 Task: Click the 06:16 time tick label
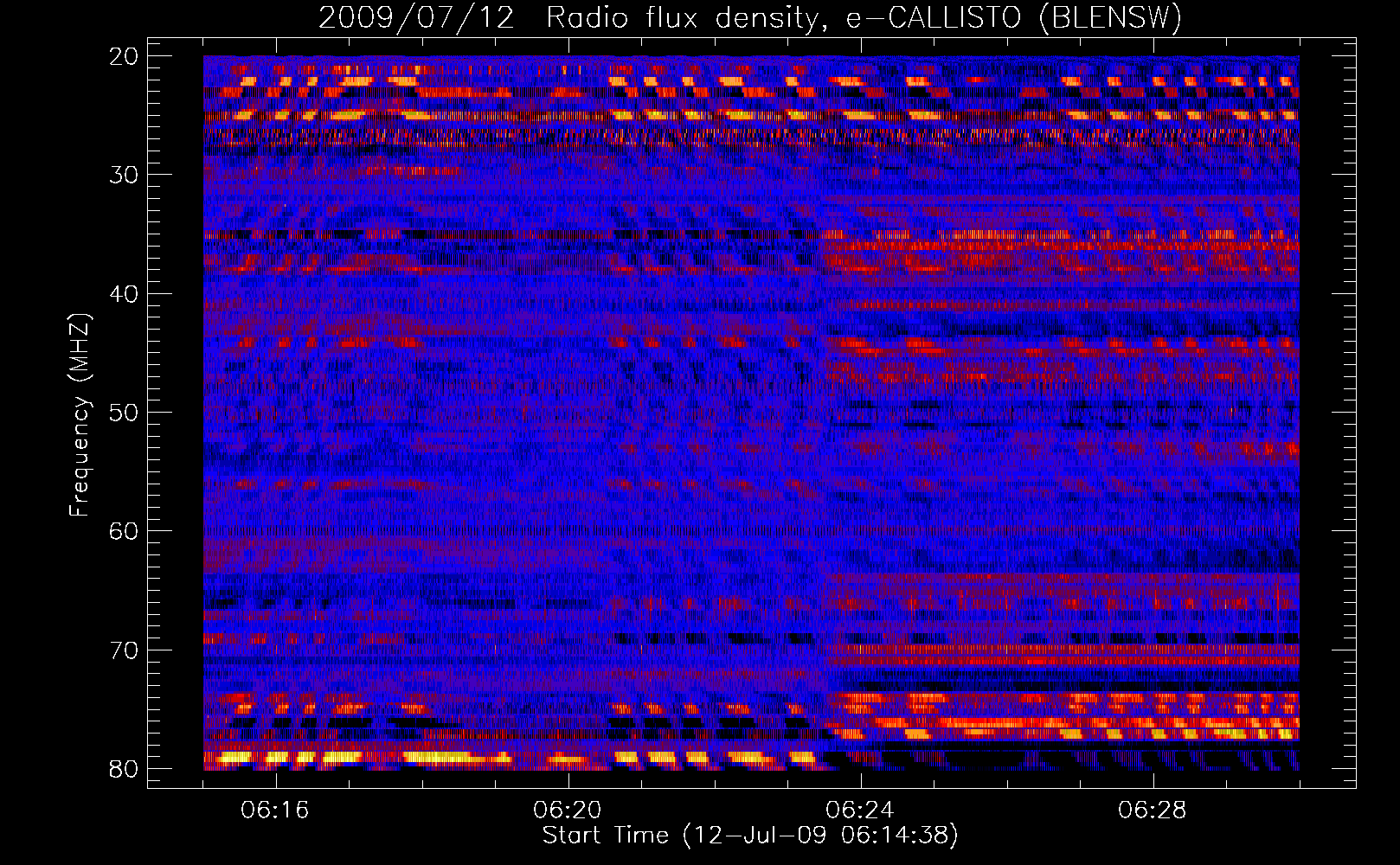[x=275, y=811]
